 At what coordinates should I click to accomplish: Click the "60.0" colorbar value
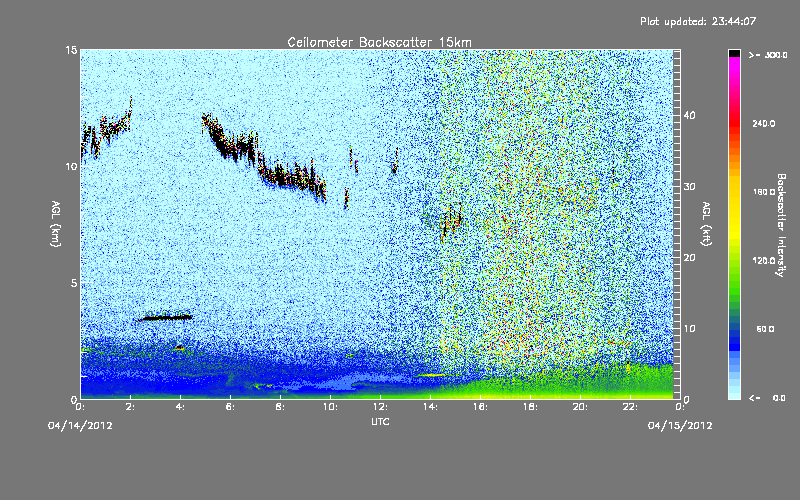[x=765, y=329]
